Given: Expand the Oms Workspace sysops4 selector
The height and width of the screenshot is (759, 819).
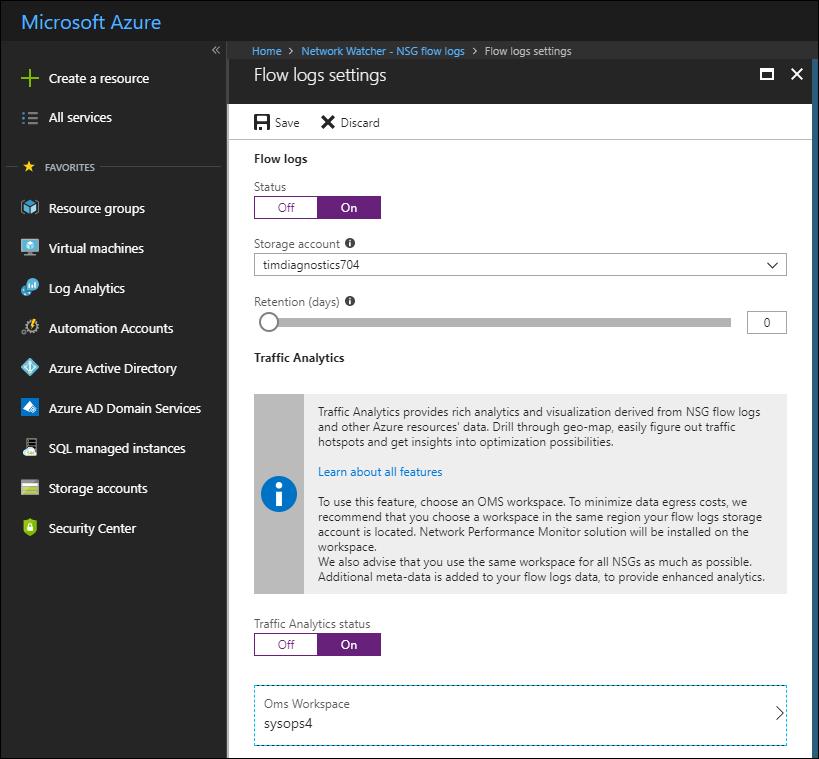Looking at the screenshot, I should [520, 714].
